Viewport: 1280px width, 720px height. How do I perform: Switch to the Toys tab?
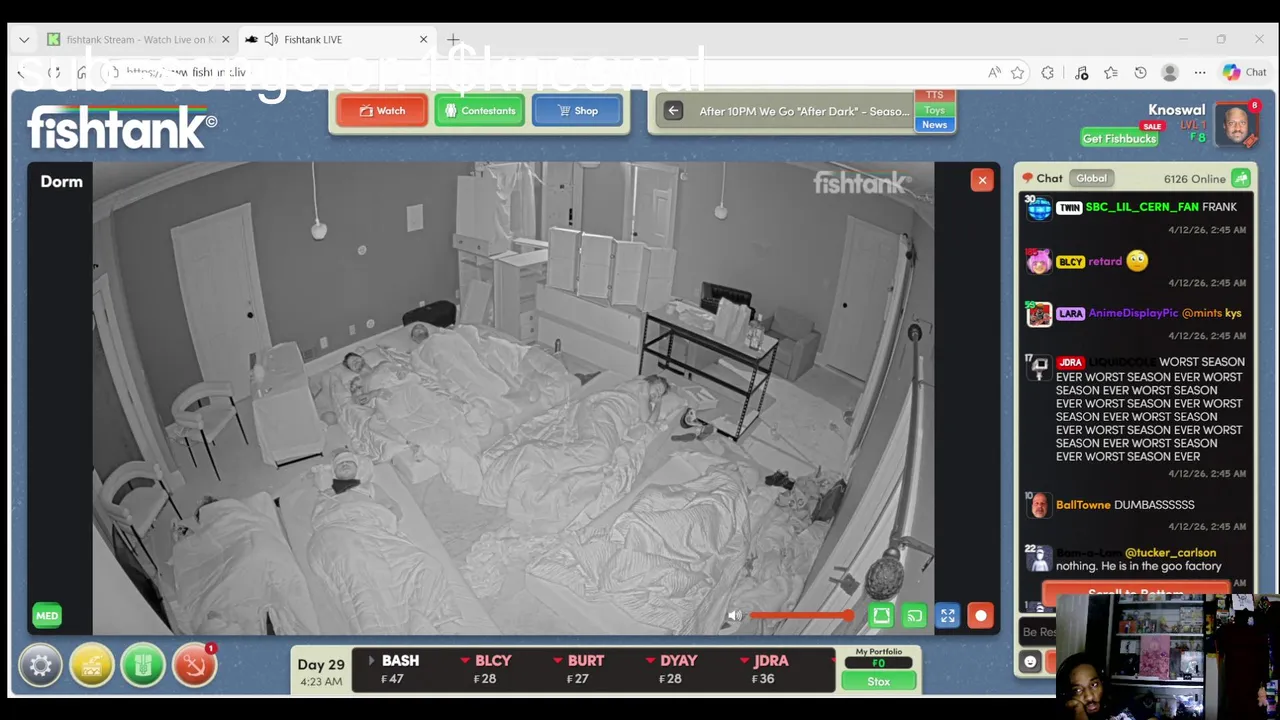(934, 110)
